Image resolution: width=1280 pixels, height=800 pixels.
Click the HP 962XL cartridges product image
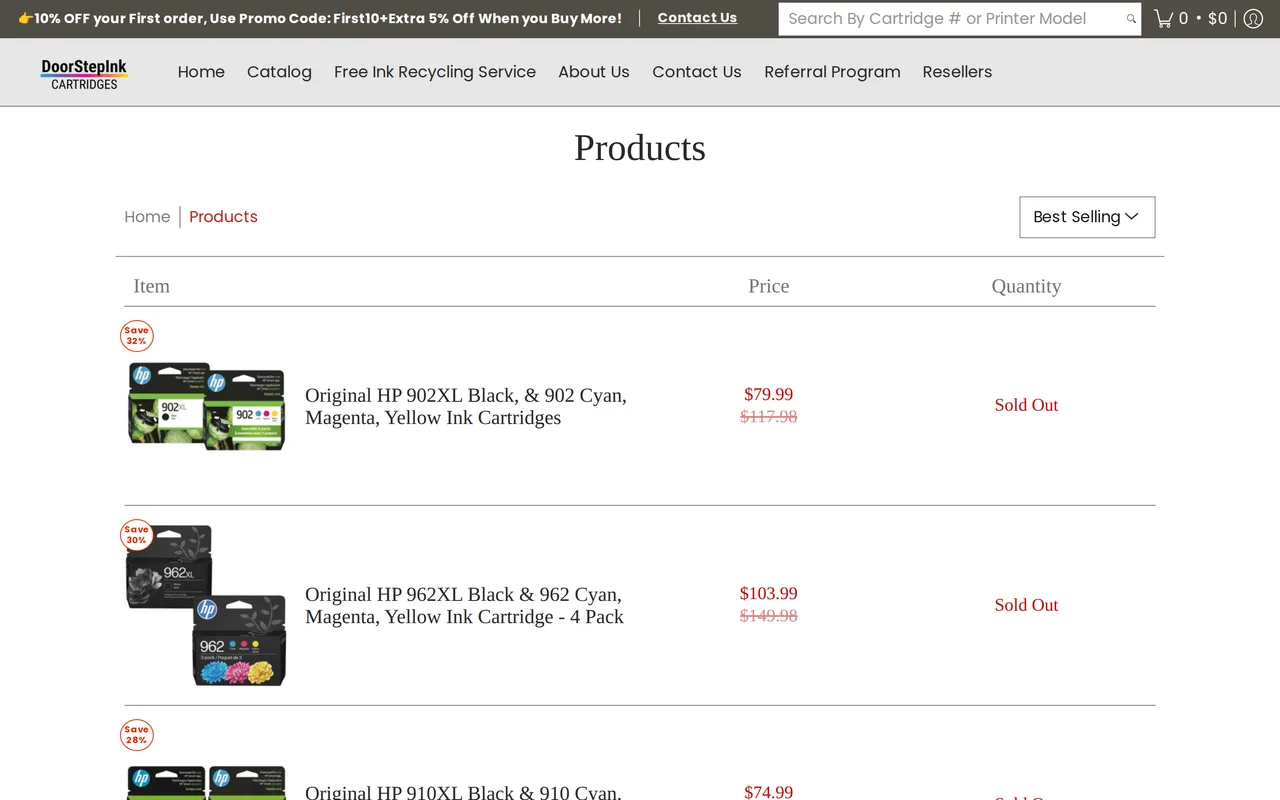click(x=207, y=606)
